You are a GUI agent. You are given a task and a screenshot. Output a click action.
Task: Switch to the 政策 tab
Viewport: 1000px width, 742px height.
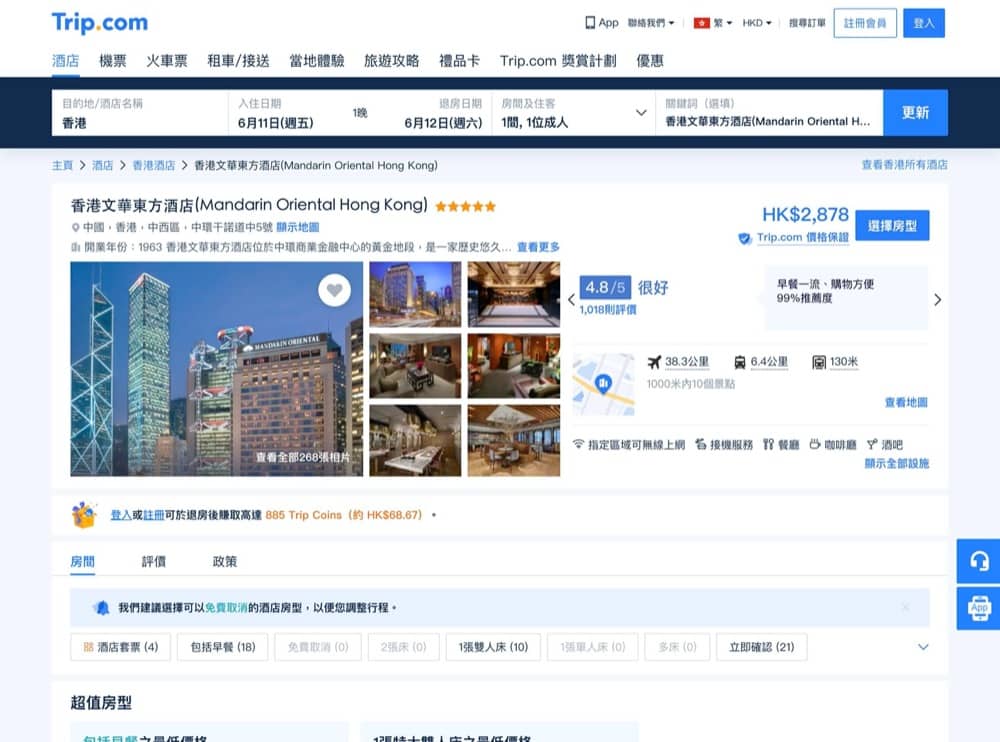click(x=224, y=561)
